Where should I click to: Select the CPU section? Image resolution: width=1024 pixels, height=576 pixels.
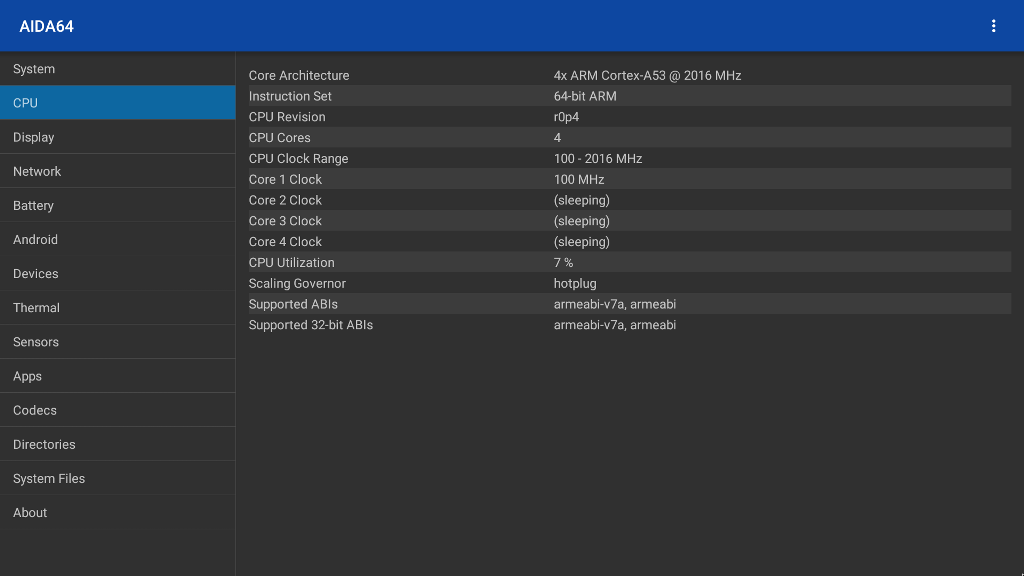[x=118, y=103]
